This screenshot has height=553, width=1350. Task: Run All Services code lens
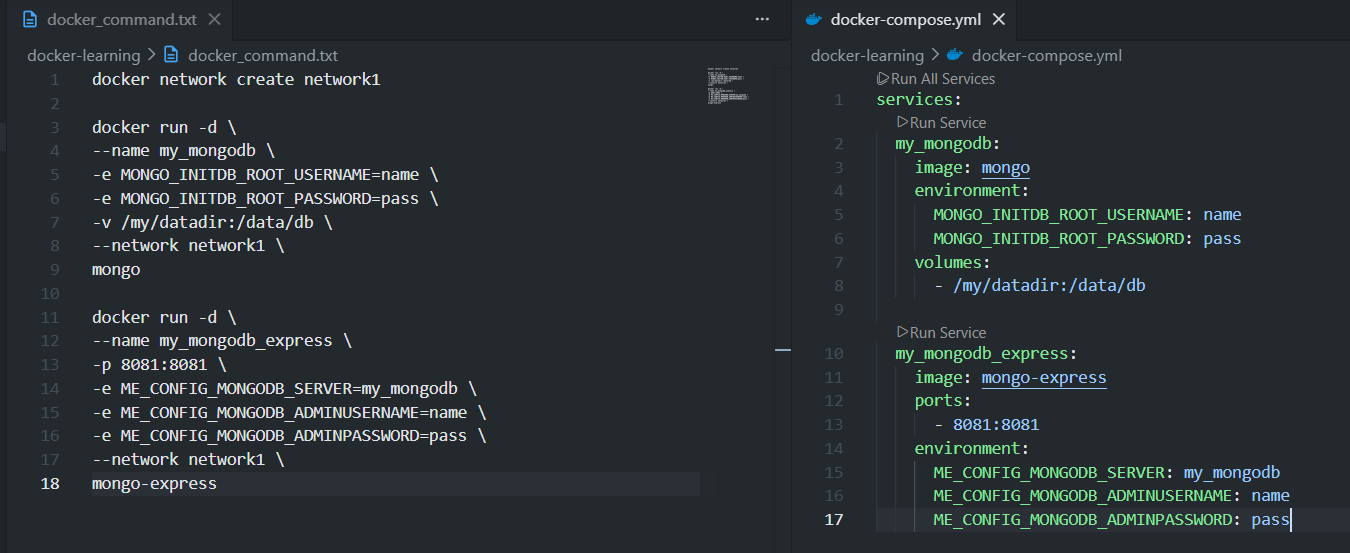[x=943, y=78]
